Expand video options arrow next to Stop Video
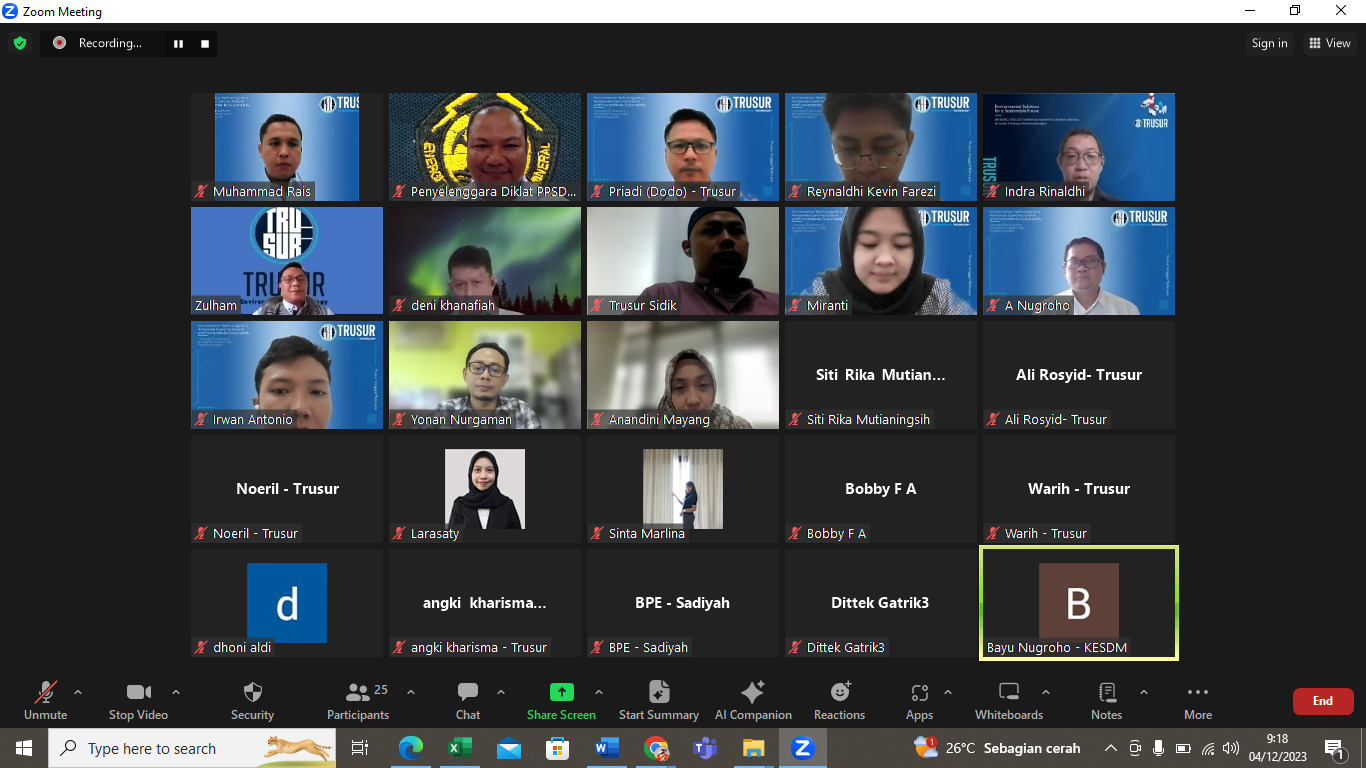Viewport: 1366px width, 768px height. (176, 692)
